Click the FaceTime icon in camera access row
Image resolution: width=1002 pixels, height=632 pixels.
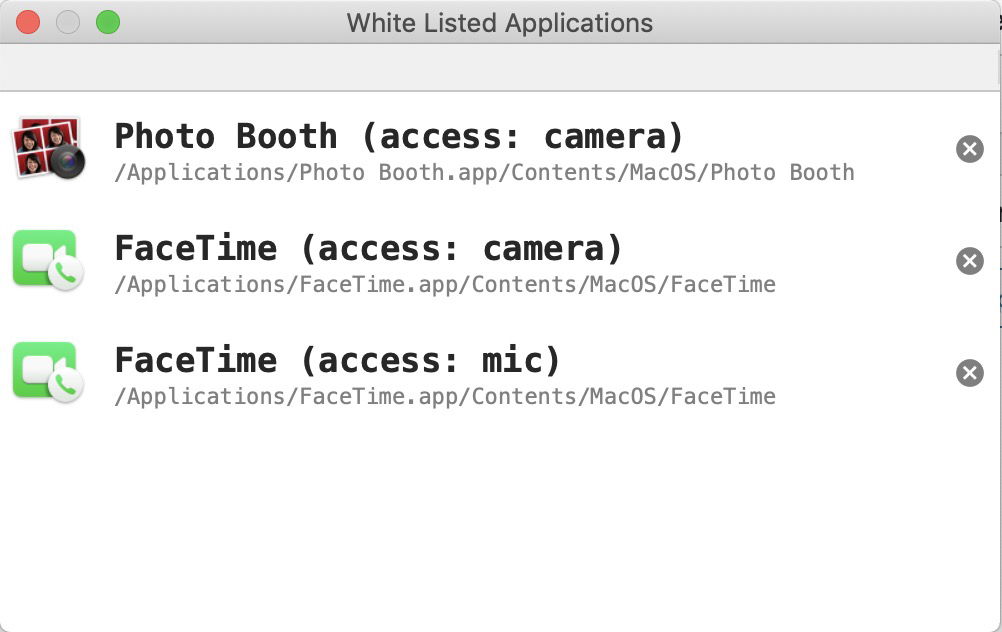(x=45, y=260)
